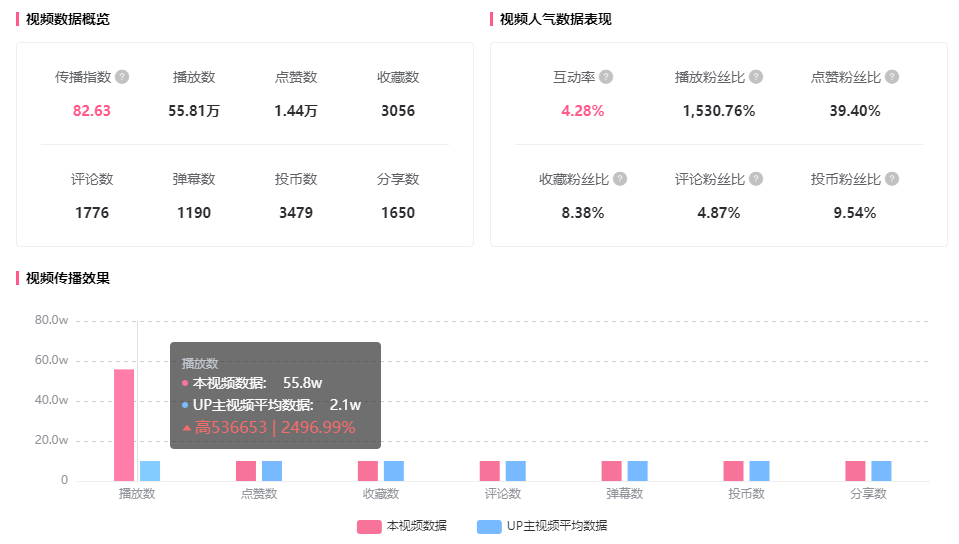Select the pink 弹幕数 bar
The height and width of the screenshot is (544, 959).
coord(612,471)
